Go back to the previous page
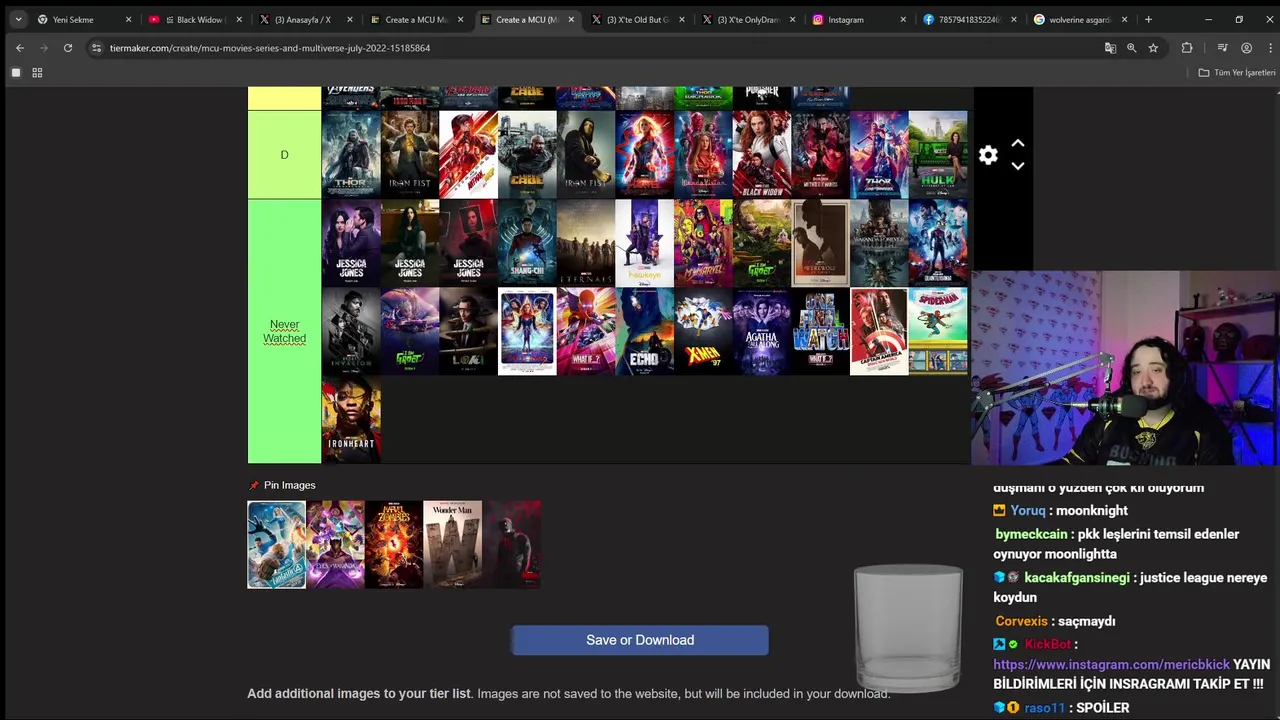This screenshot has height=720, width=1280. click(x=19, y=48)
